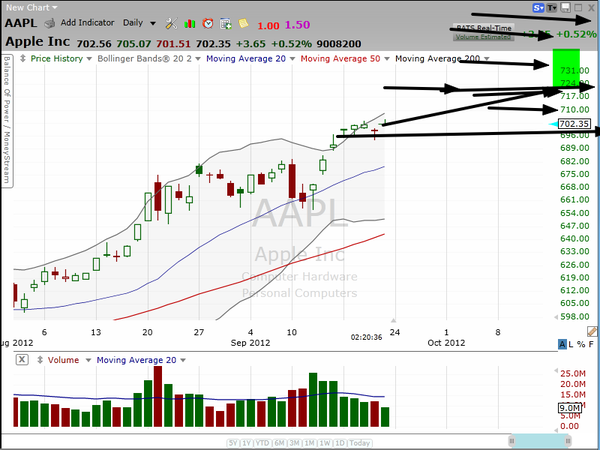Click the save layout floppy icon
This screenshot has height=450, width=600.
[565, 8]
